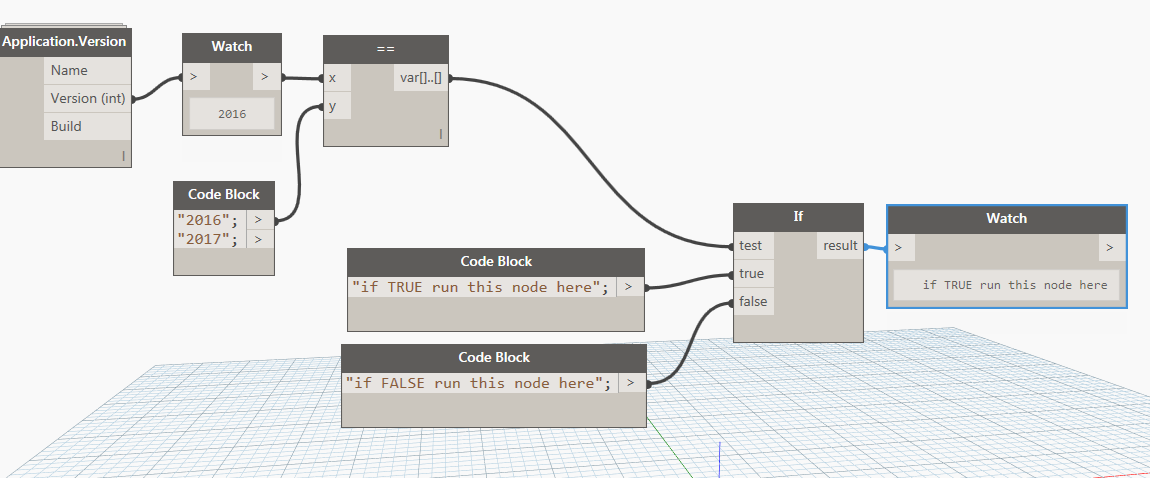Image resolution: width=1150 pixels, height=478 pixels.
Task: Click output port of the highlighted Watch node
Action: tap(1112, 247)
